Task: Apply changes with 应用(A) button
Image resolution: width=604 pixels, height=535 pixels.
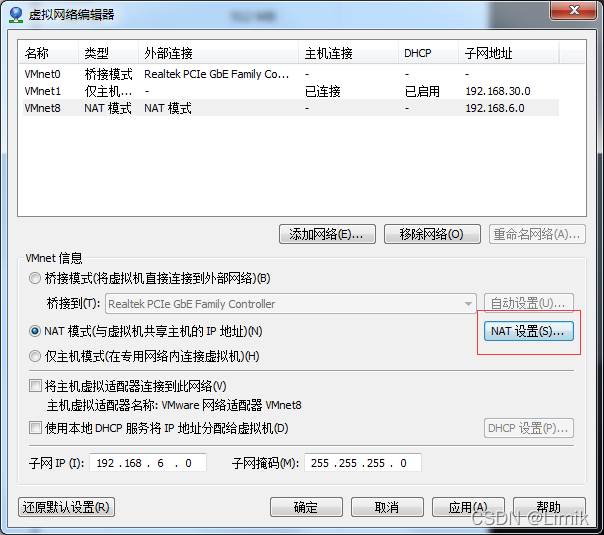Action: pyautogui.click(x=468, y=507)
